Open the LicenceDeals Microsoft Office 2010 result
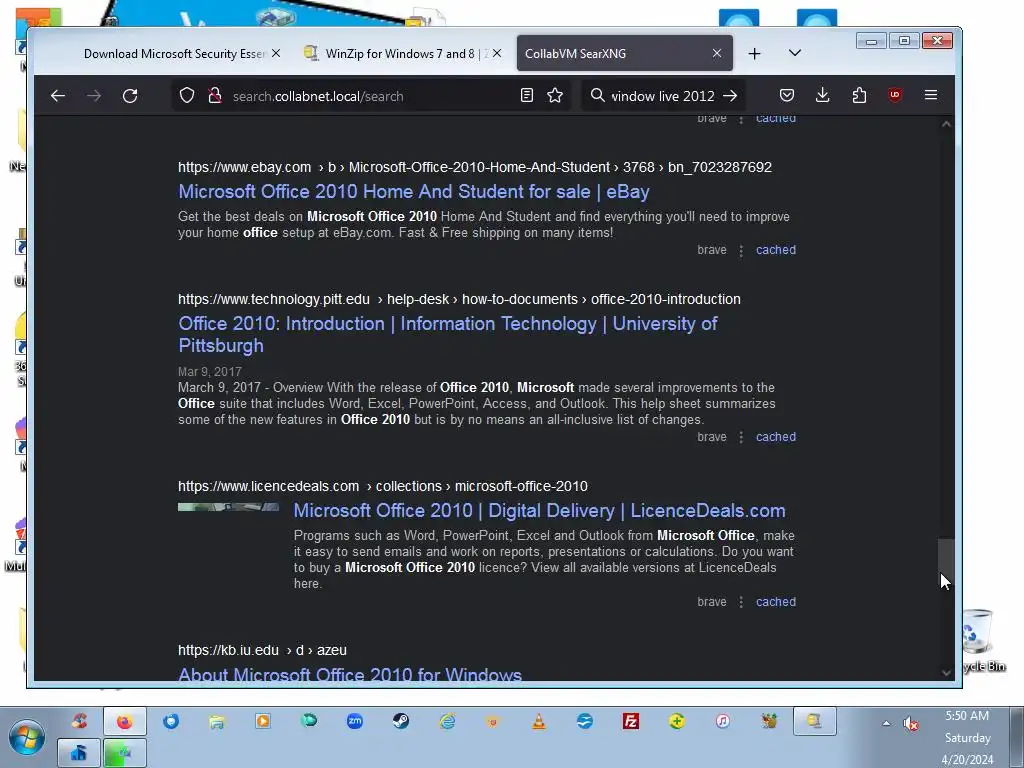 point(539,511)
